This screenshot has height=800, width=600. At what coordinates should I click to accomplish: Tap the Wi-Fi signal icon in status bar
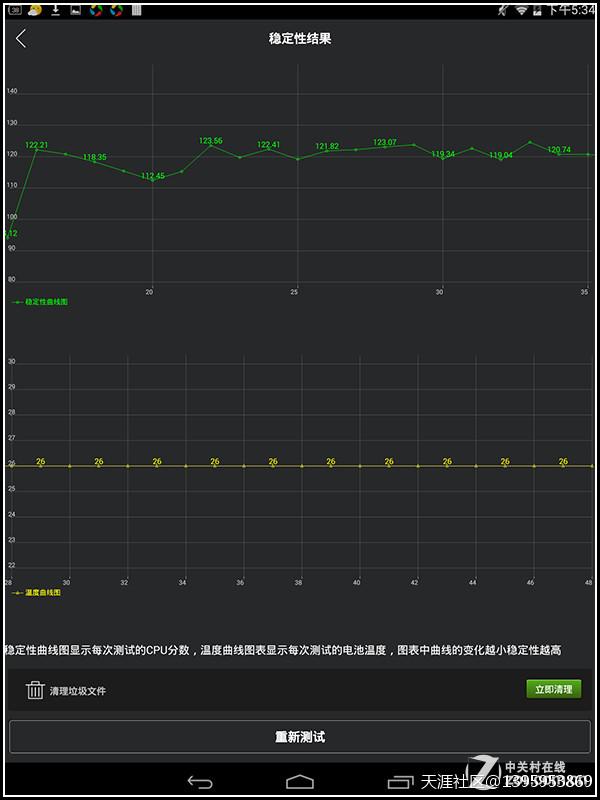[x=521, y=10]
